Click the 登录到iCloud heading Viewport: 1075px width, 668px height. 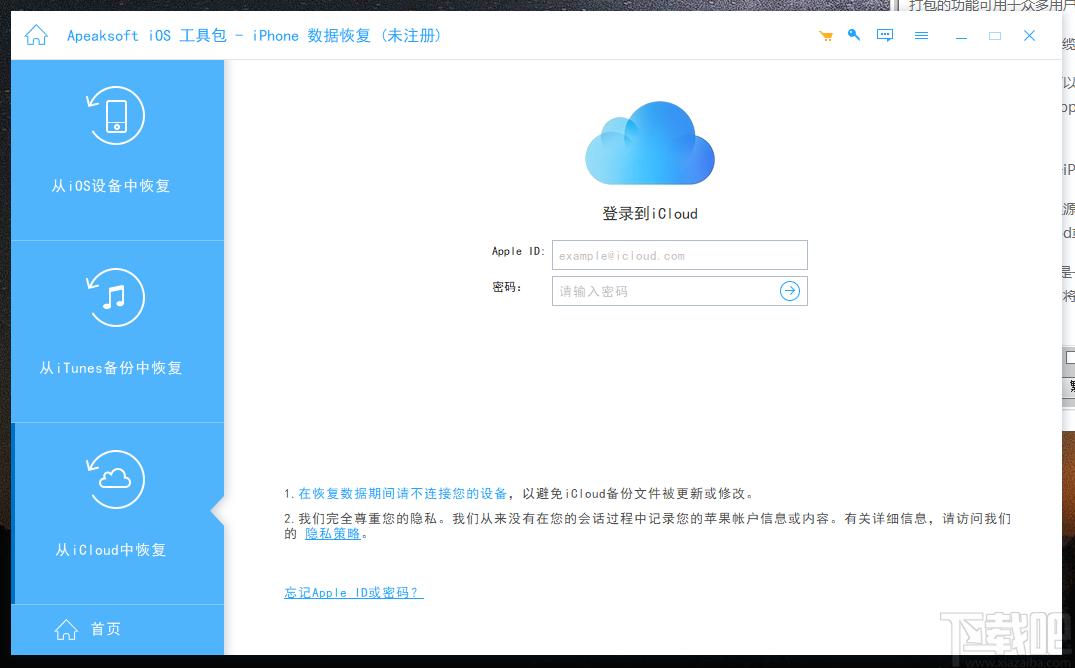pyautogui.click(x=650, y=214)
